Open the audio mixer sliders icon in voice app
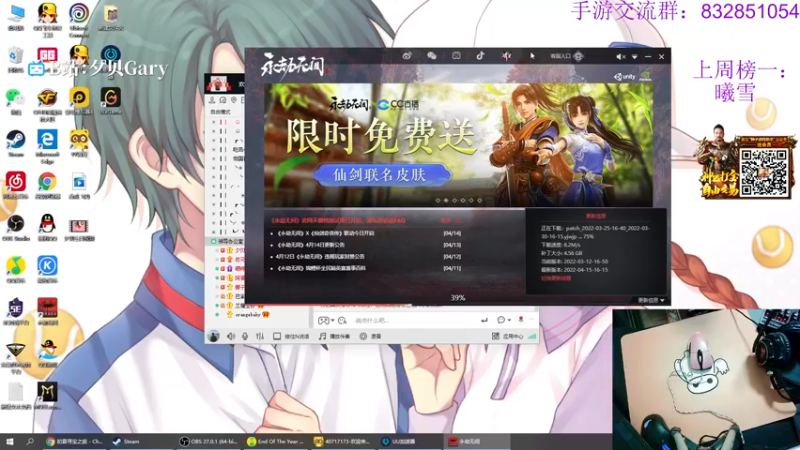This screenshot has width=800, height=450. [260, 336]
